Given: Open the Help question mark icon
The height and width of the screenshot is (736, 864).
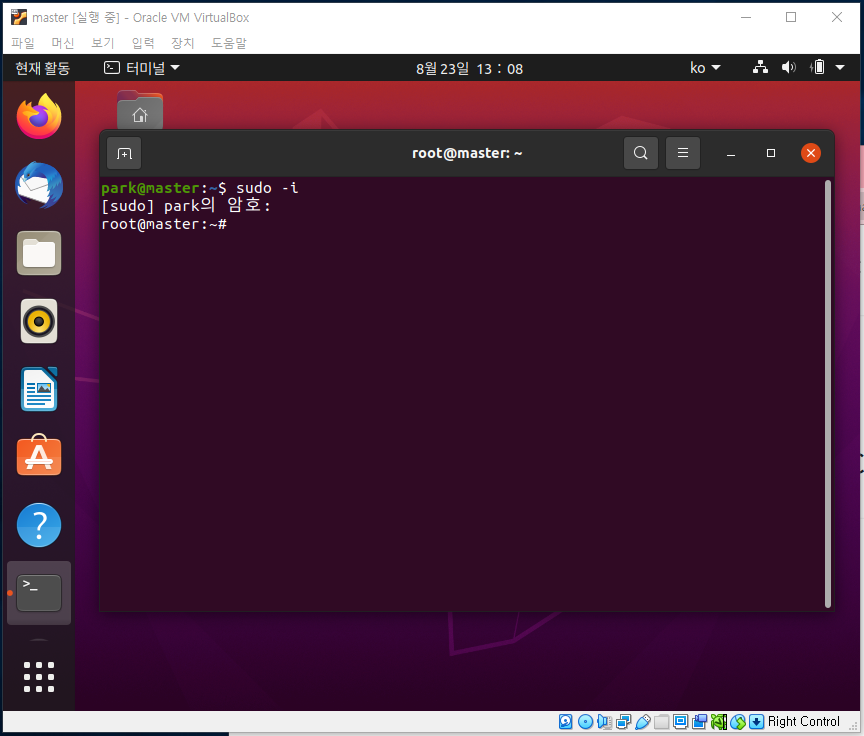Looking at the screenshot, I should [39, 525].
